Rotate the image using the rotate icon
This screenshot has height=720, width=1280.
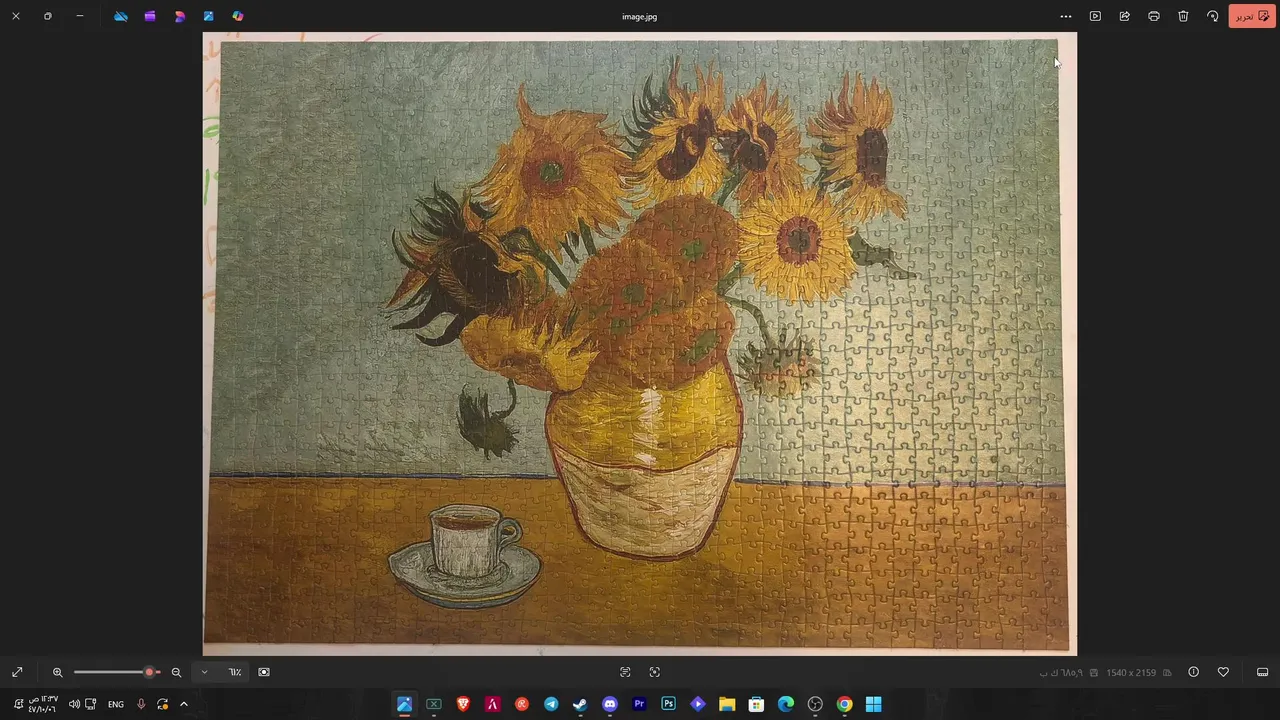1212,16
